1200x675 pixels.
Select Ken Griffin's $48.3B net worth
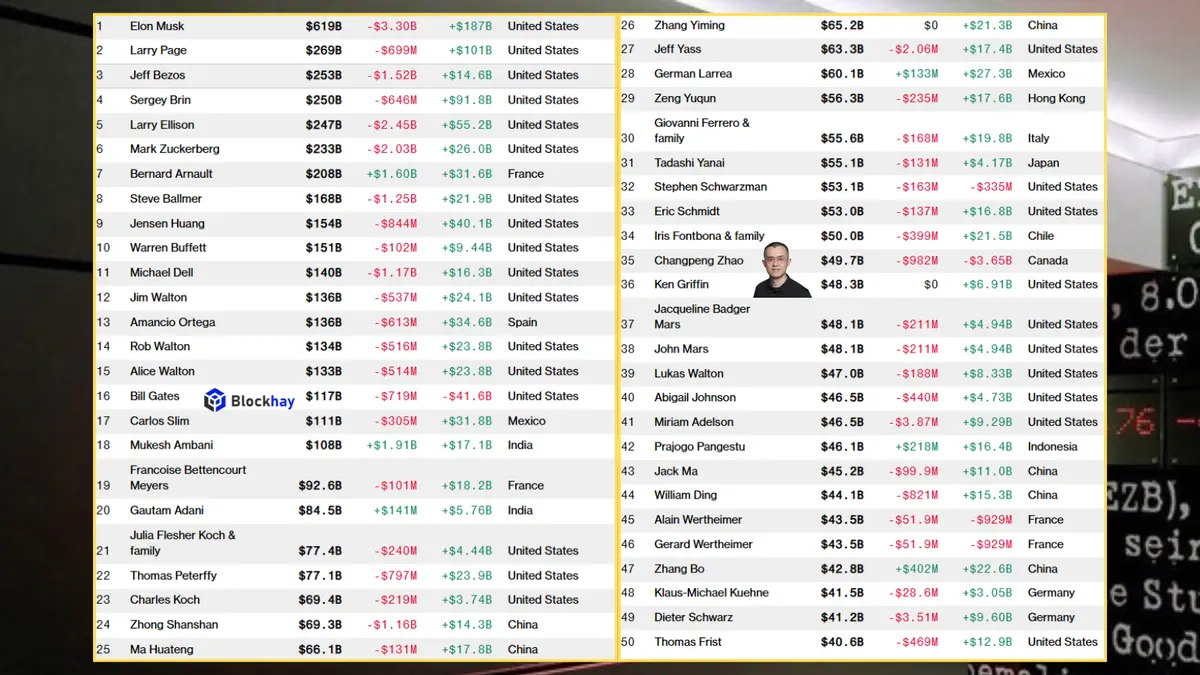click(x=842, y=285)
